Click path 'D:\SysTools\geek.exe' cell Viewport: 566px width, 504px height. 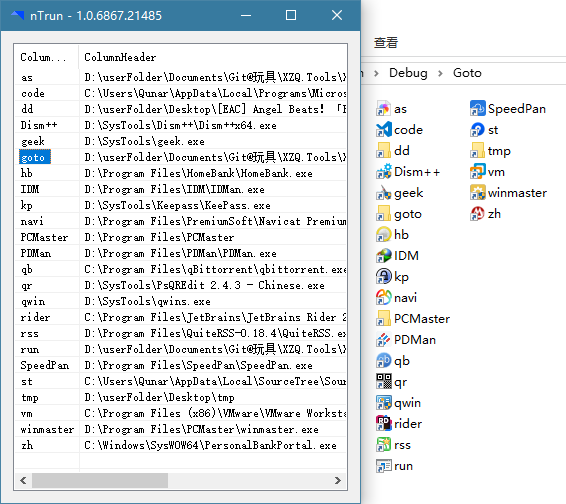144,141
